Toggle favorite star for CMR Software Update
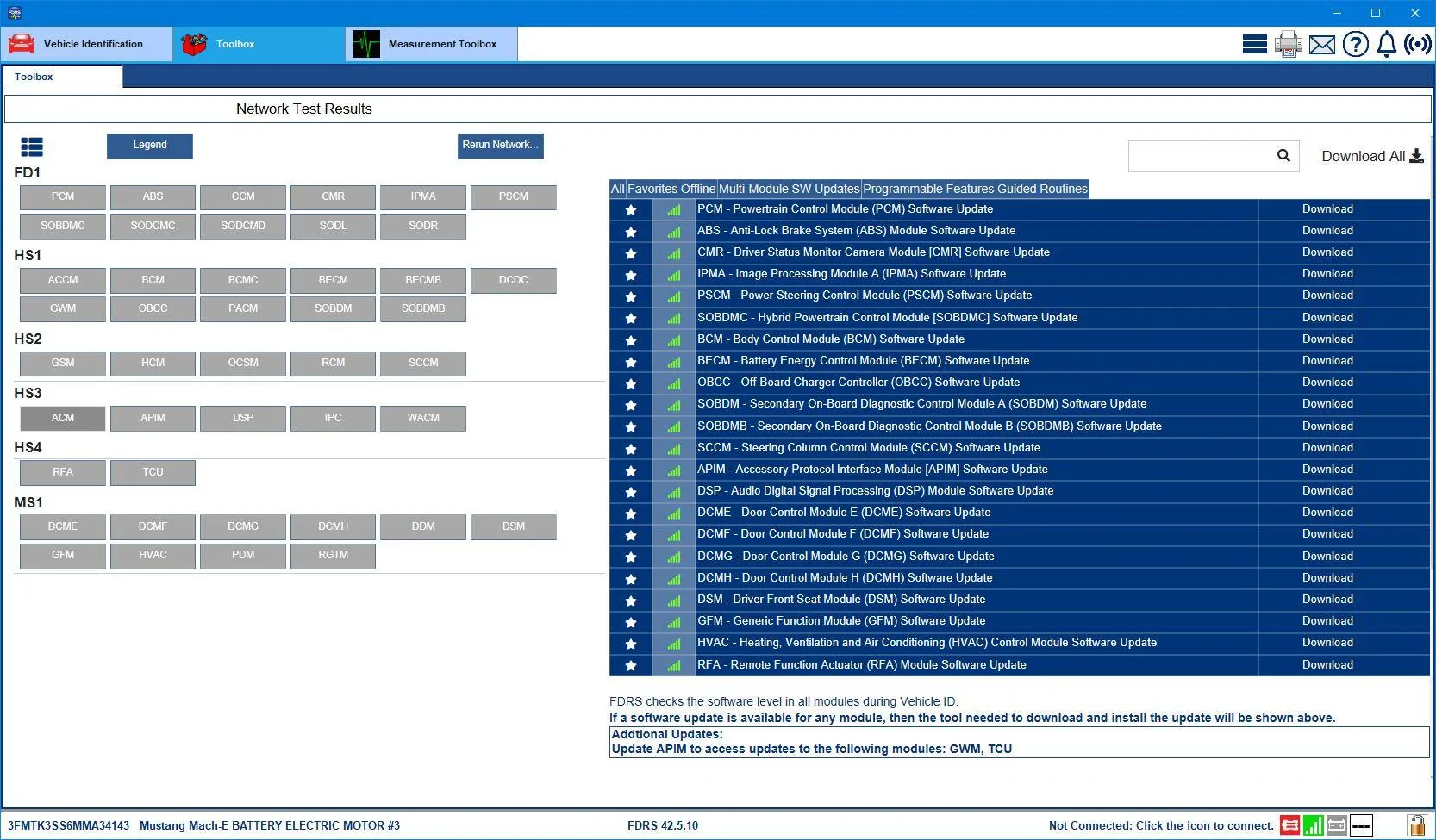Image resolution: width=1436 pixels, height=840 pixels. (631, 253)
